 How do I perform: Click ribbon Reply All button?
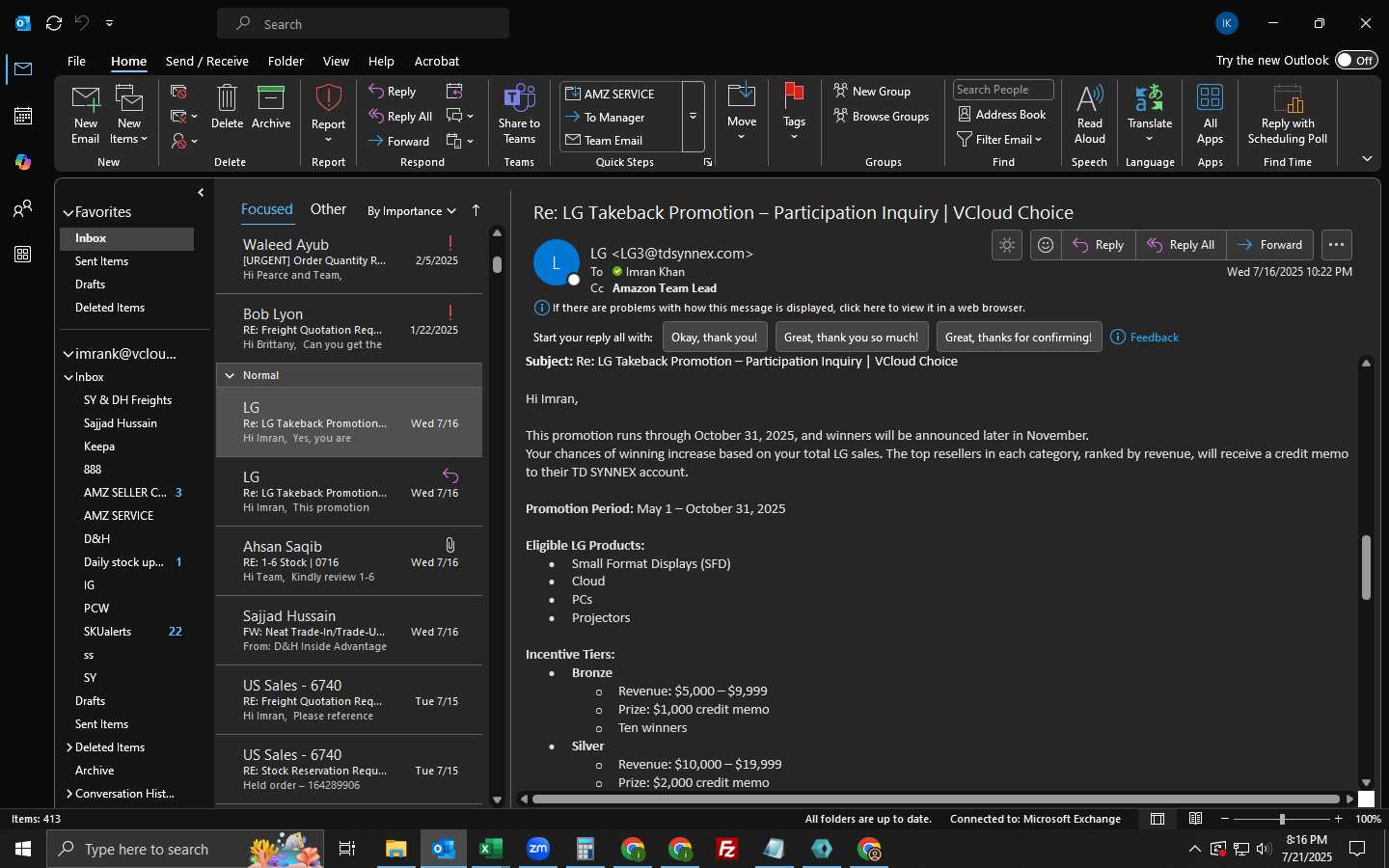(x=400, y=117)
